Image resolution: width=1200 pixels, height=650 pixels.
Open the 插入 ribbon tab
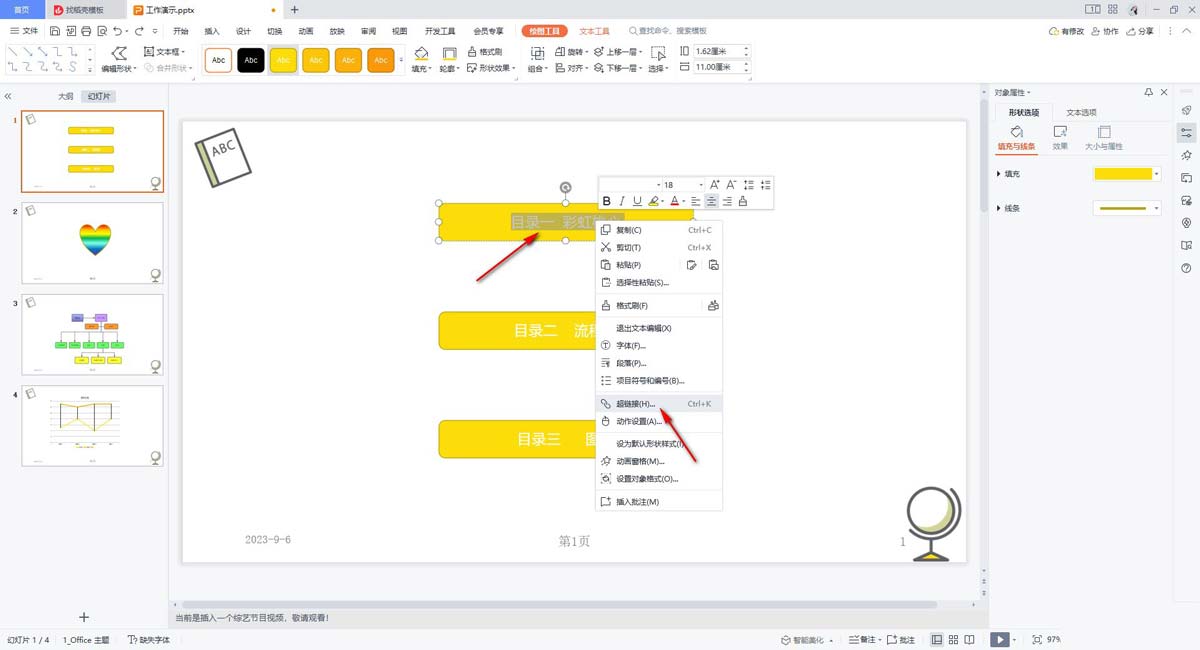212,31
